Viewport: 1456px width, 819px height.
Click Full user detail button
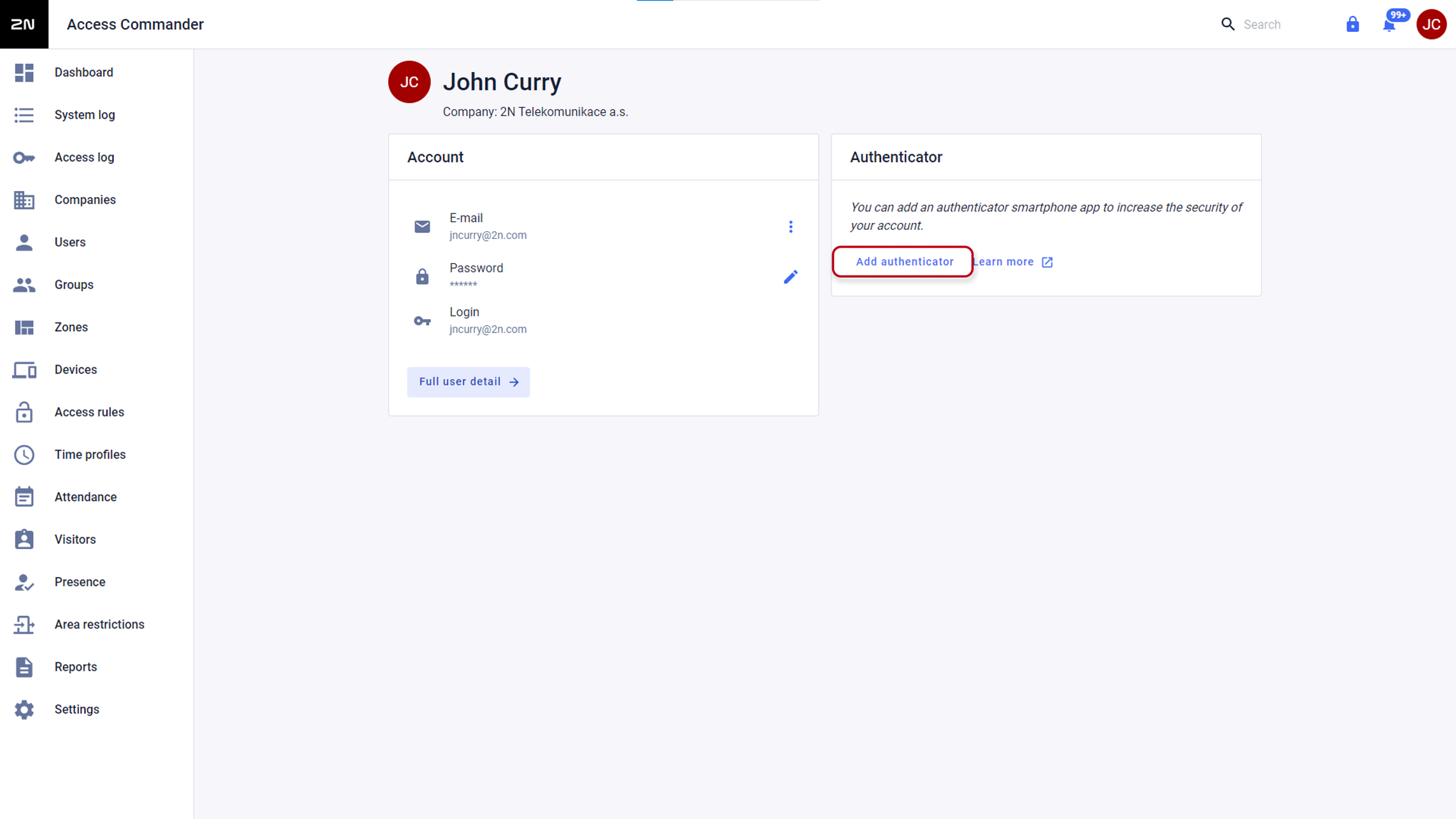[468, 381]
